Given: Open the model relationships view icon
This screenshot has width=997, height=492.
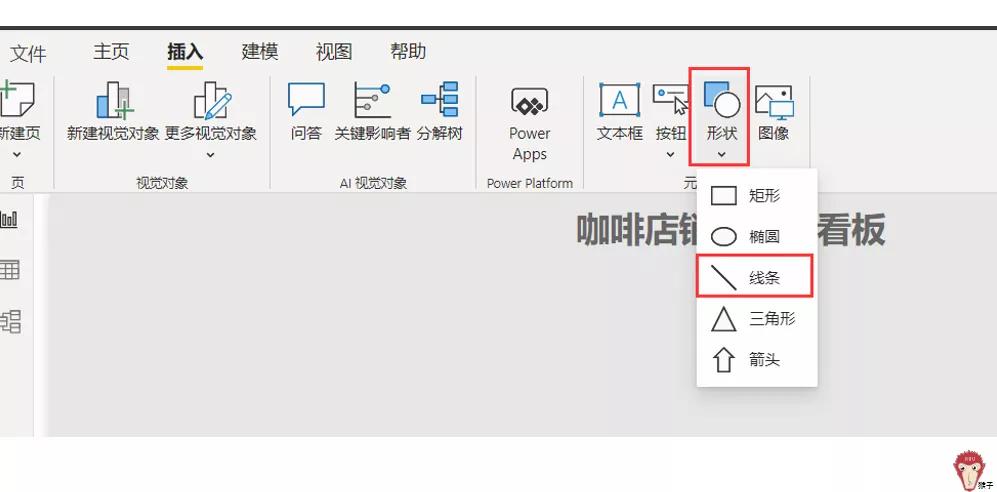Looking at the screenshot, I should click(10, 321).
